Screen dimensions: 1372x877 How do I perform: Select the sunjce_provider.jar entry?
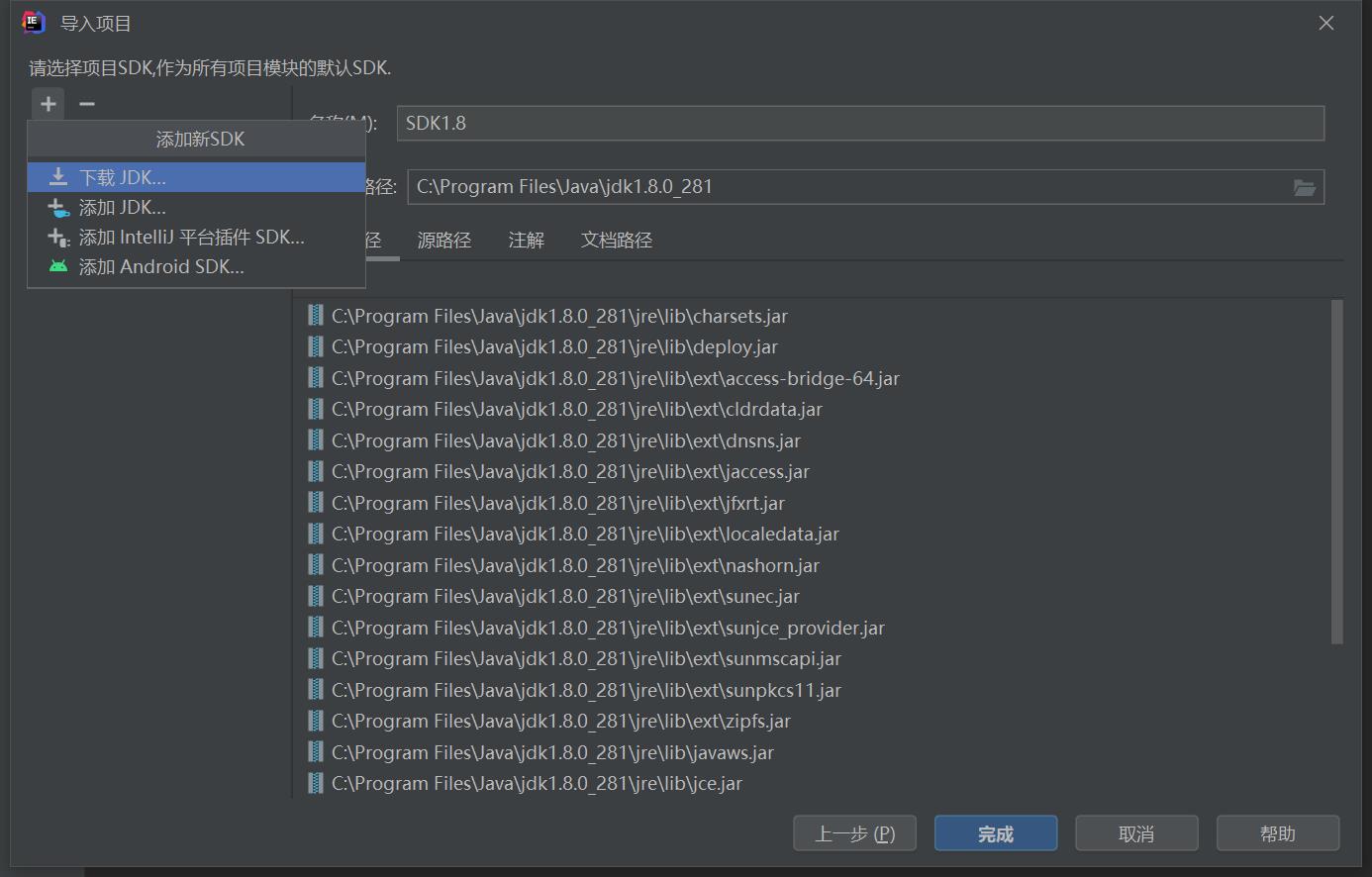[x=608, y=628]
